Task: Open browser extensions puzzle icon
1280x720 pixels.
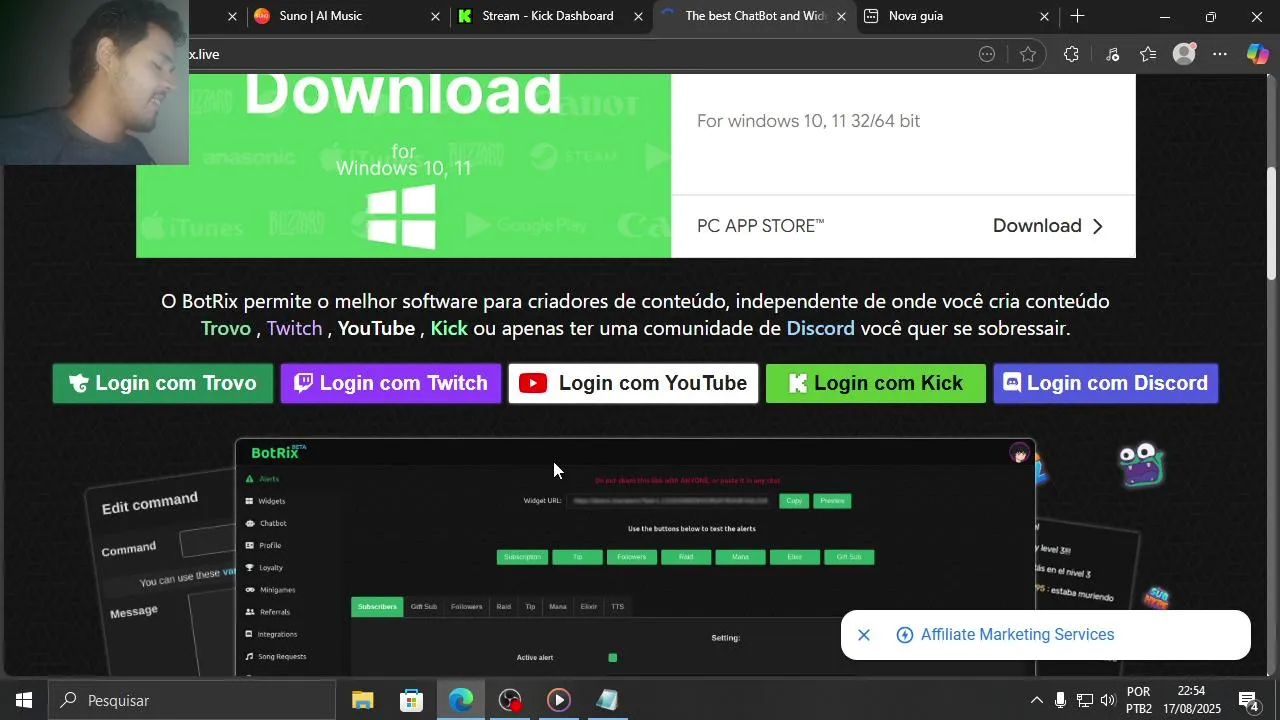Action: click(x=1071, y=54)
